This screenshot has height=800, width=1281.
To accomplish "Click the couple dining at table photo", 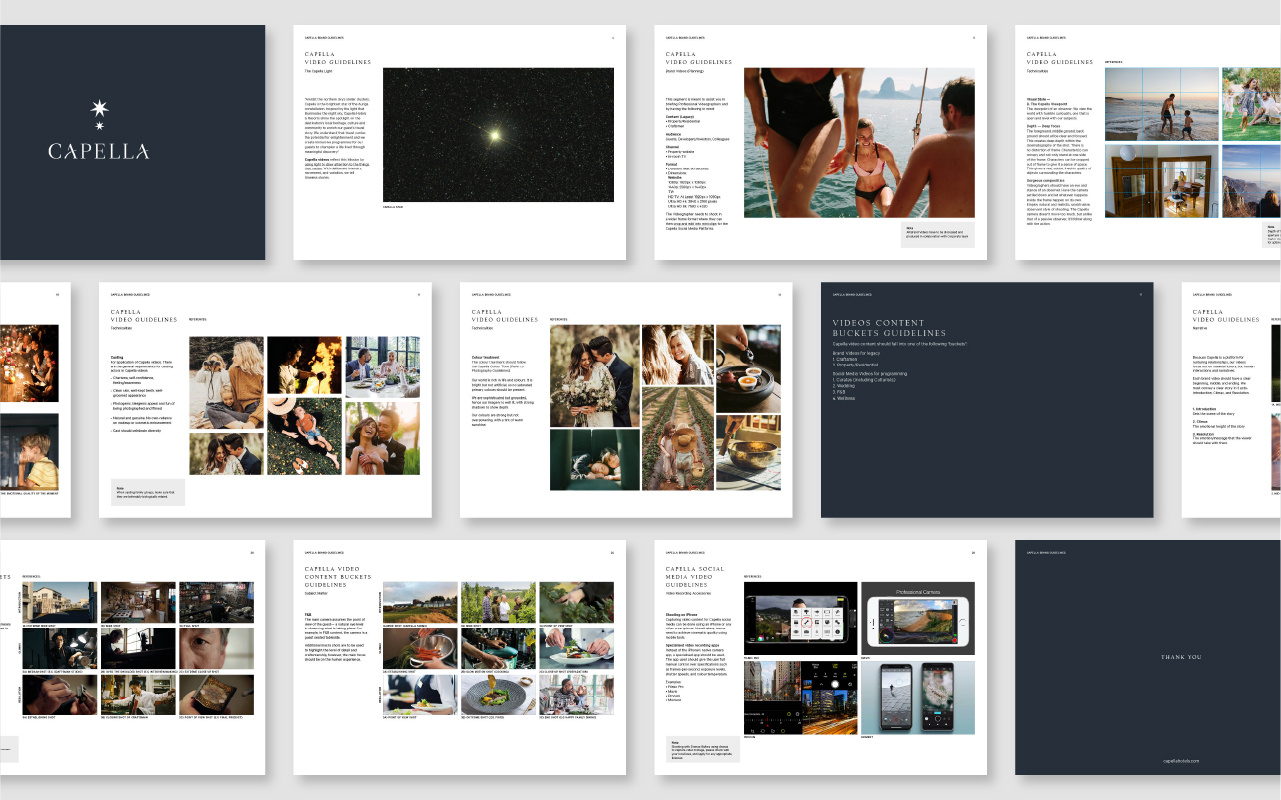I will pyautogui.click(x=382, y=367).
